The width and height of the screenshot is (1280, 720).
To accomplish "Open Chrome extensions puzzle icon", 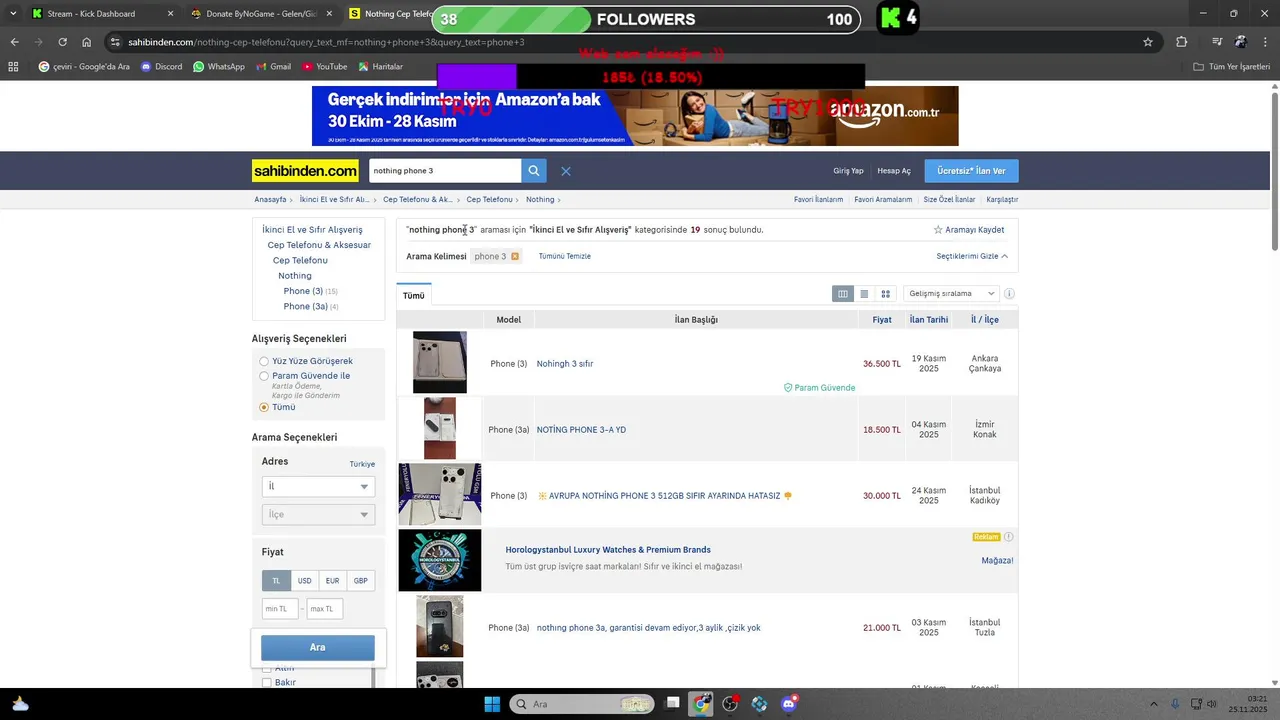I will coord(1182,42).
